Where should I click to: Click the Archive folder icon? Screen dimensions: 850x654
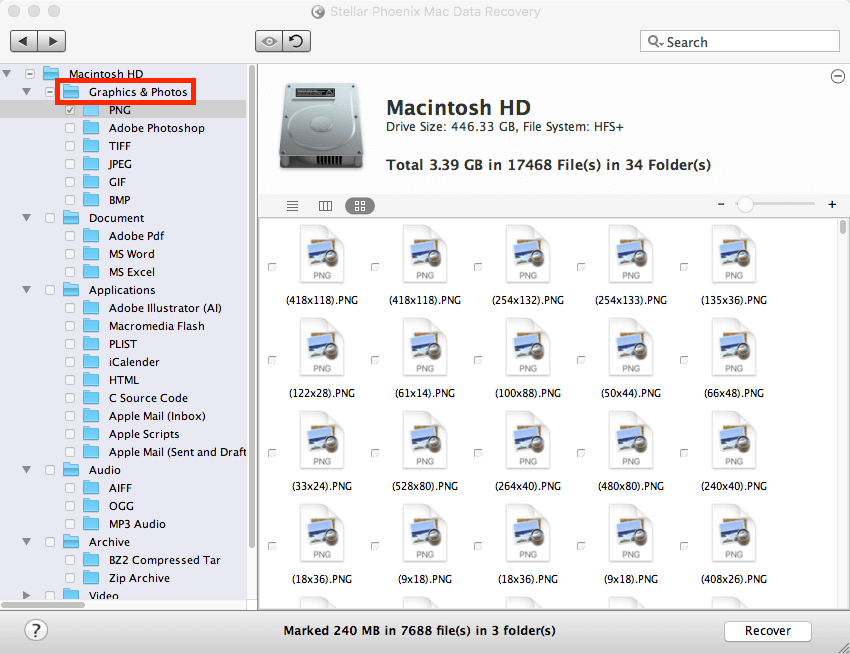click(71, 542)
